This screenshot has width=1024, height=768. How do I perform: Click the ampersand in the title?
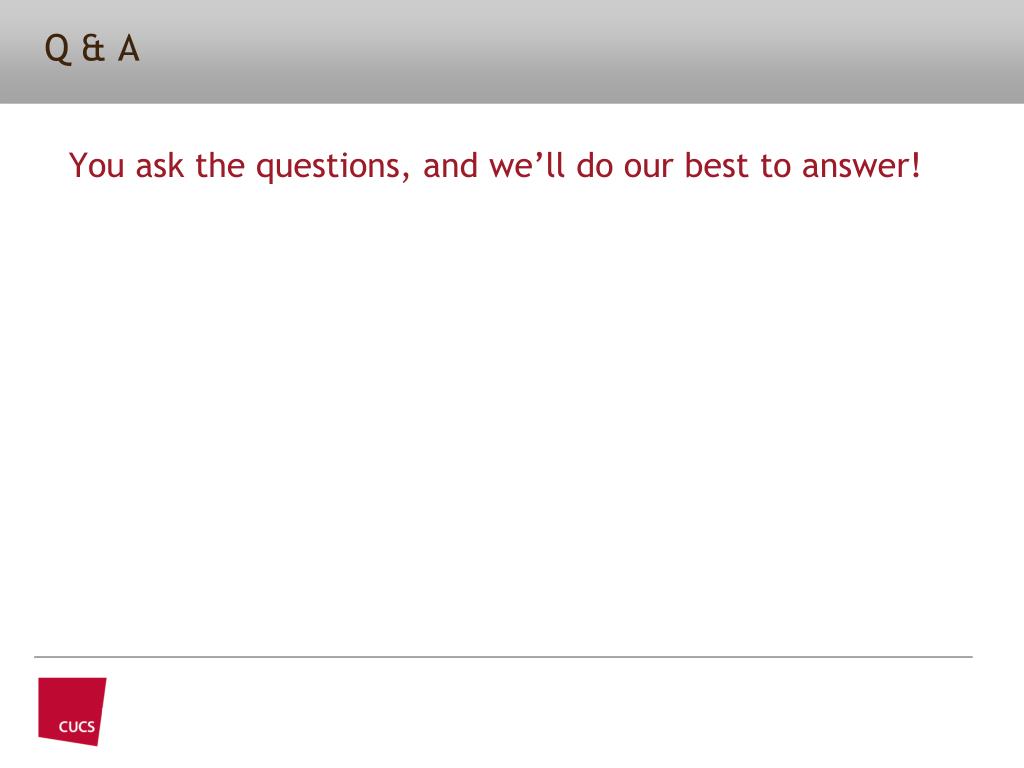pos(94,49)
